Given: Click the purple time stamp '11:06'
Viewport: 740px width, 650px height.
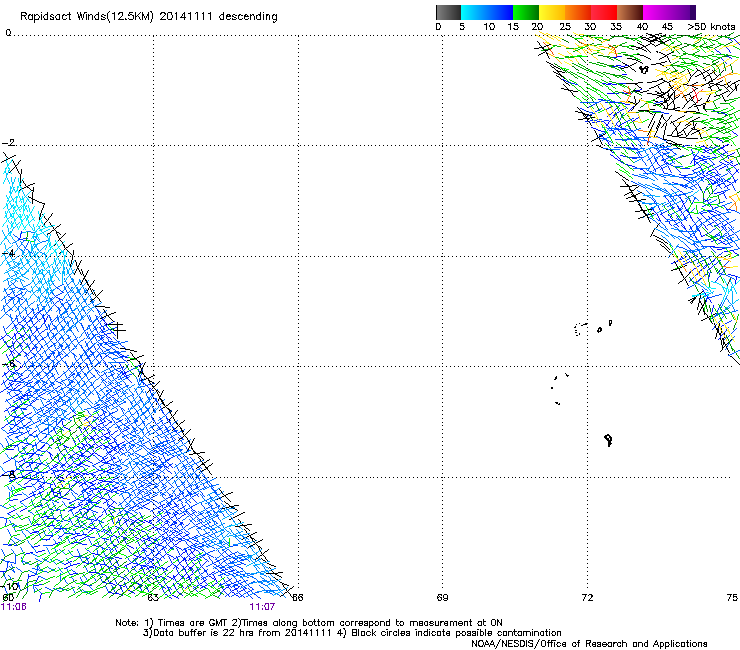Looking at the screenshot, I should (x=14, y=607).
